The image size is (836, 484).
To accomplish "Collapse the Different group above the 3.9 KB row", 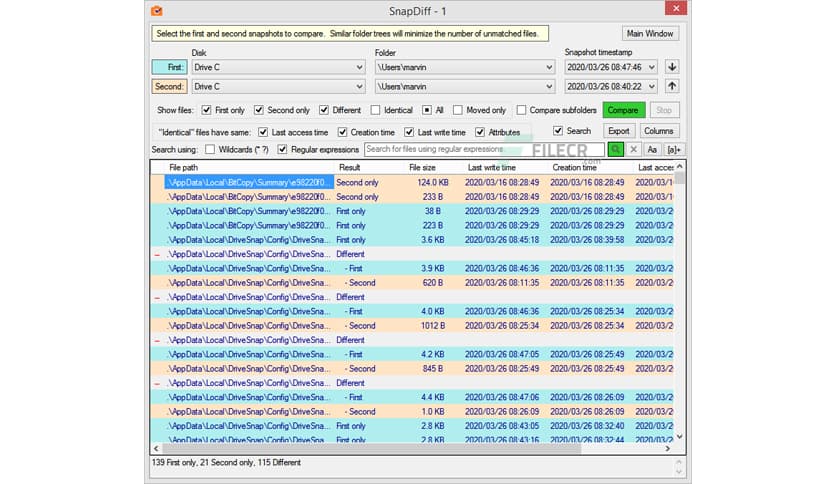I will (x=157, y=255).
